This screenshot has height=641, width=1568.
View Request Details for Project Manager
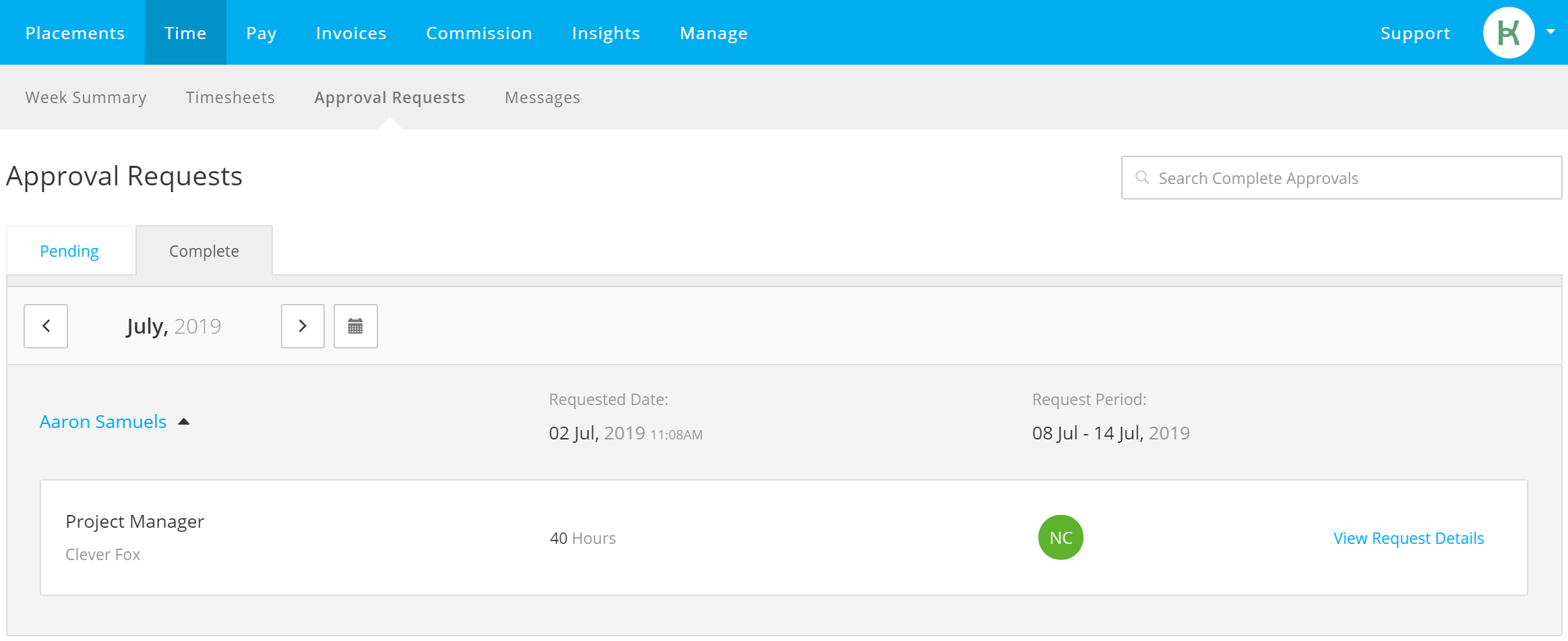(1408, 538)
